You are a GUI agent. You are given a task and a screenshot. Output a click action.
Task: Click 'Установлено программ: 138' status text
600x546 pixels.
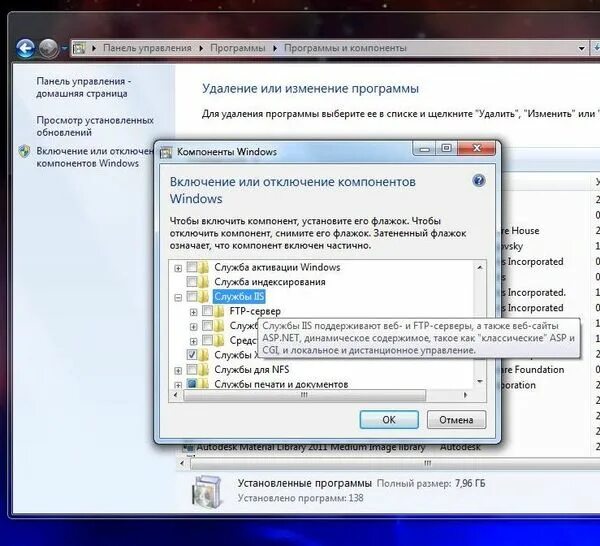(x=300, y=498)
